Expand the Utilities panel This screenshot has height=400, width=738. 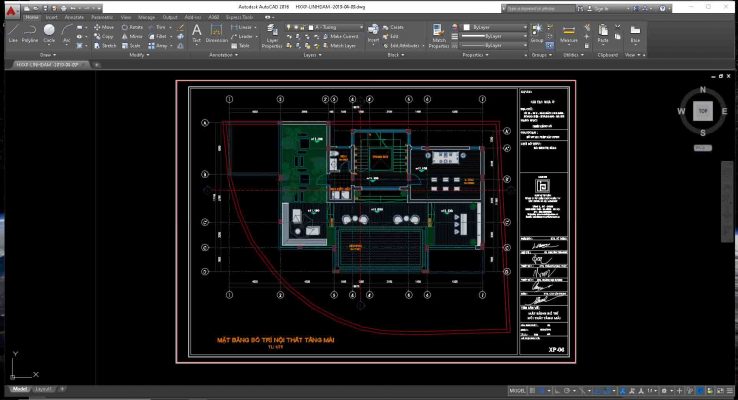[573, 55]
